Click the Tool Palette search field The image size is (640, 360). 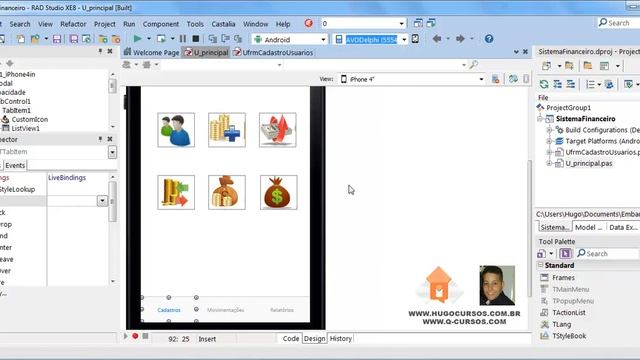tap(607, 253)
